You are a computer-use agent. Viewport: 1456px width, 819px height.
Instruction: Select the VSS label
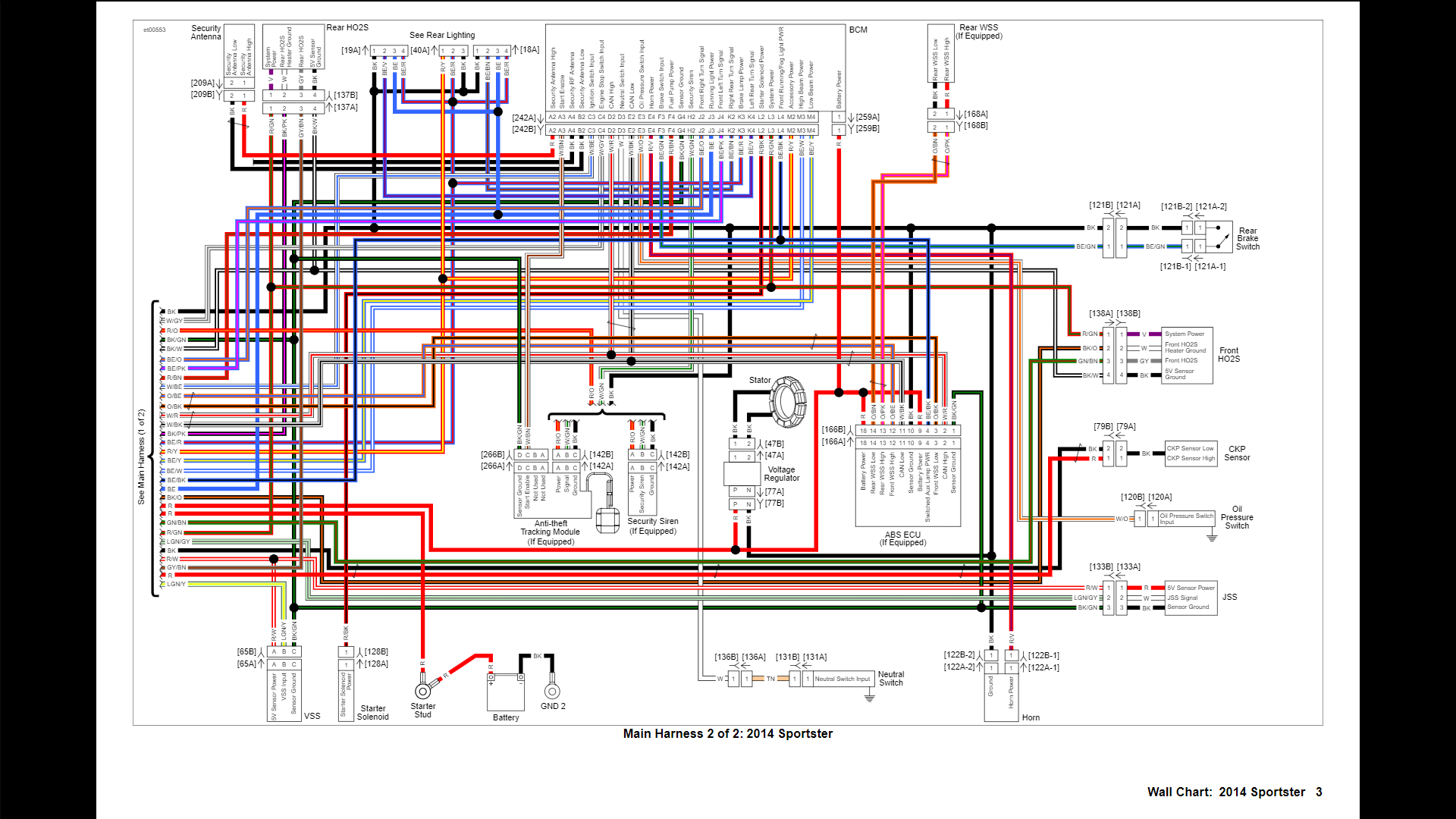click(x=312, y=716)
